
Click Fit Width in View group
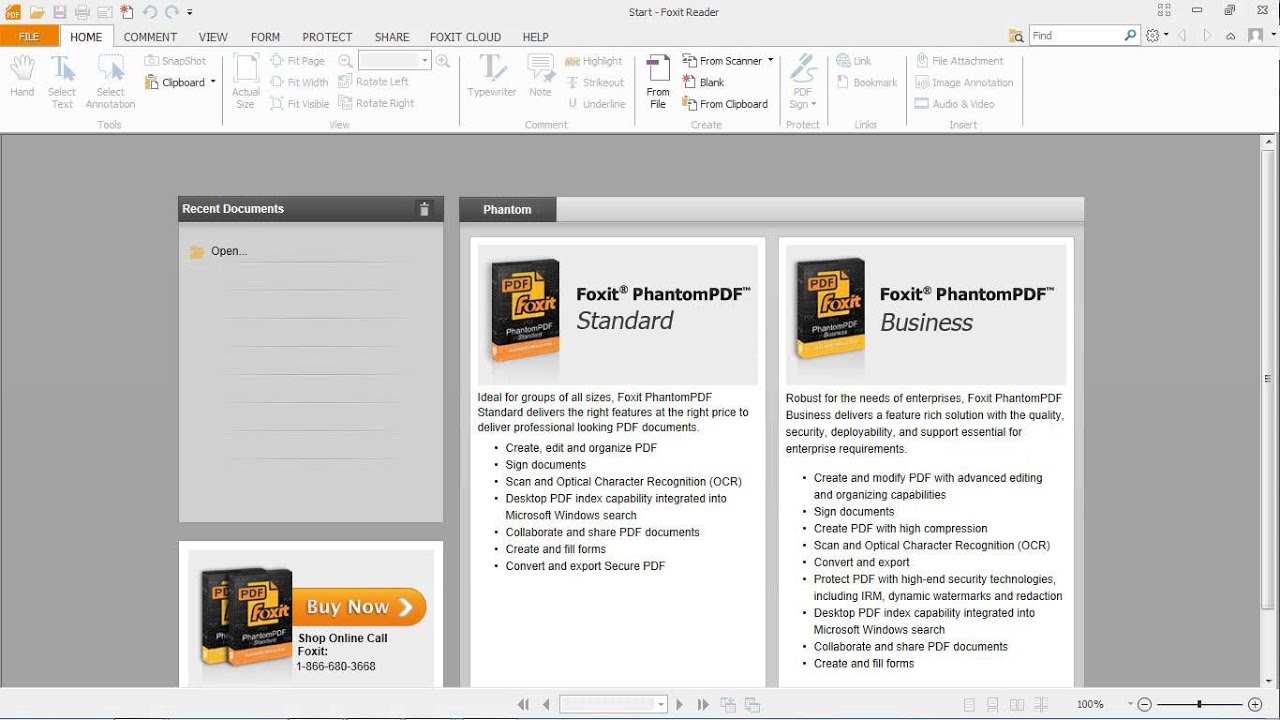(x=299, y=82)
